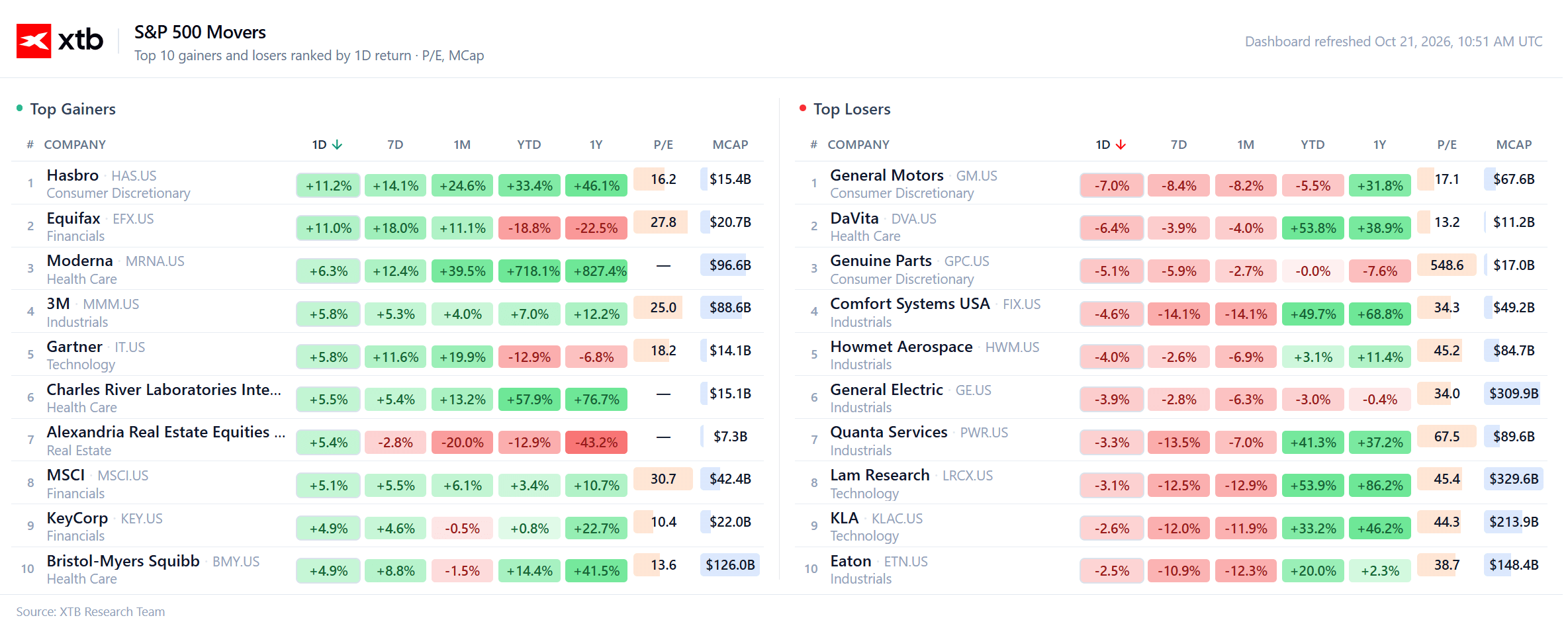Image resolution: width=1568 pixels, height=620 pixels.
Task: Select Gartner company name
Action: click(75, 347)
